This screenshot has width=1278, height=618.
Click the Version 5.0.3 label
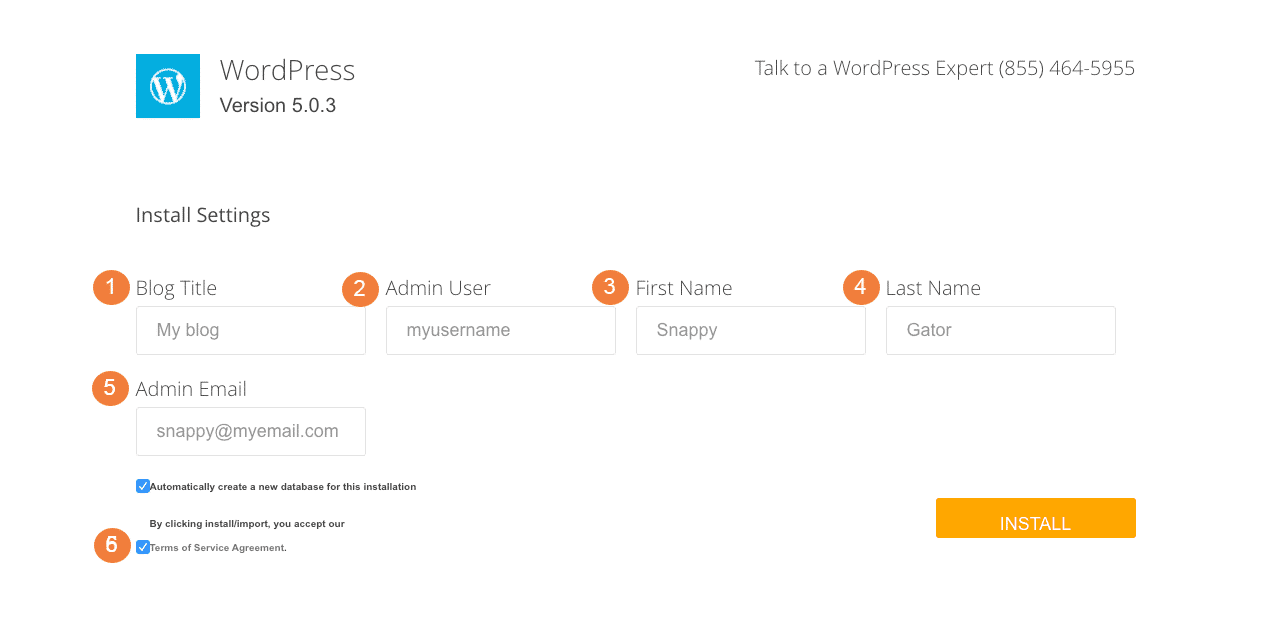coord(278,105)
